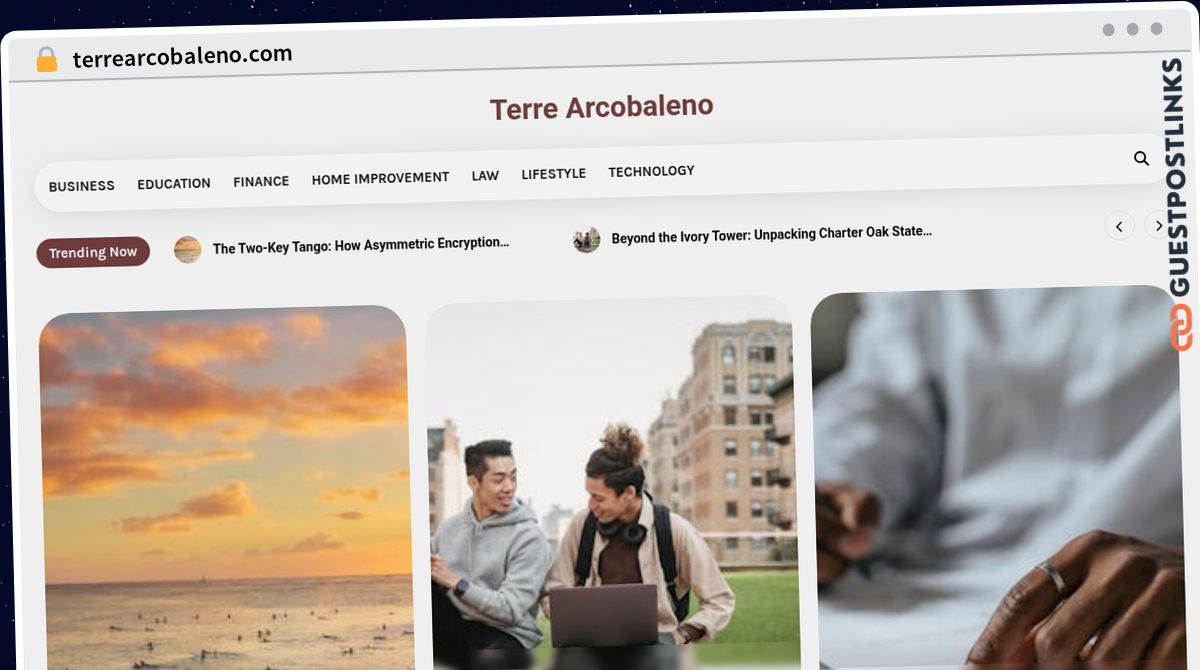Go to next trending post arrow

click(1158, 226)
